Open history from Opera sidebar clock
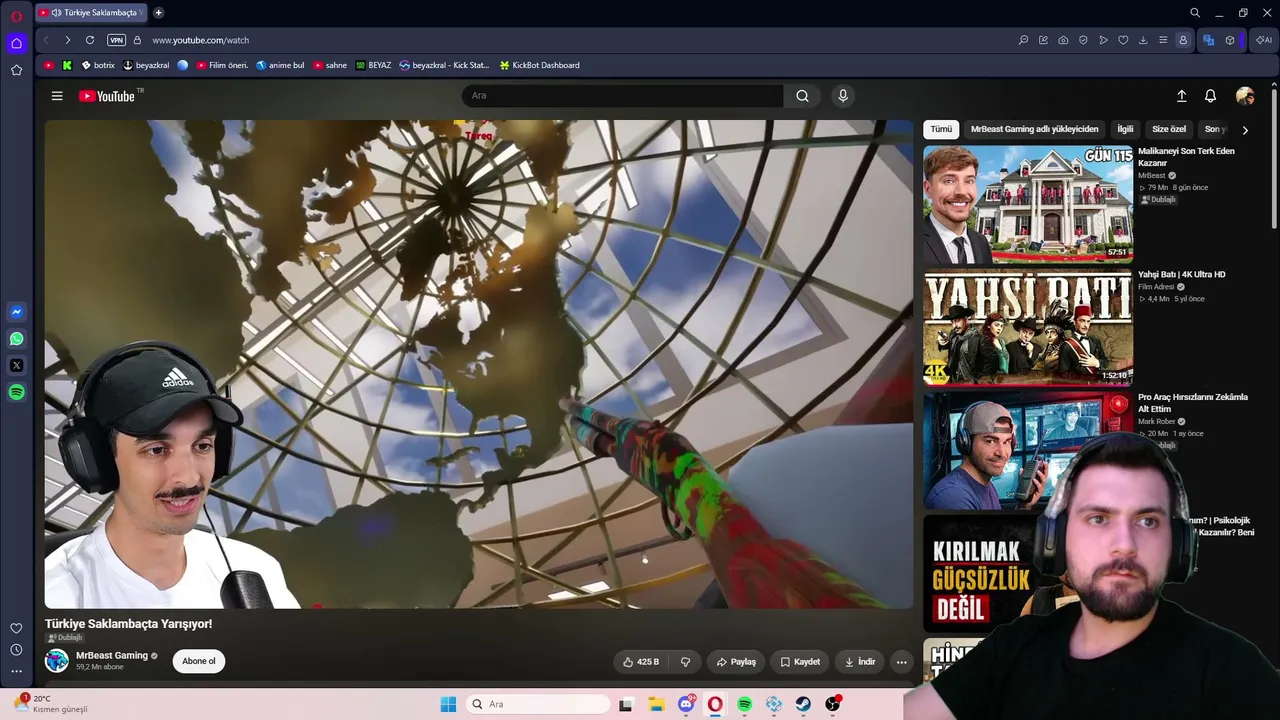The width and height of the screenshot is (1280, 720). [16, 650]
